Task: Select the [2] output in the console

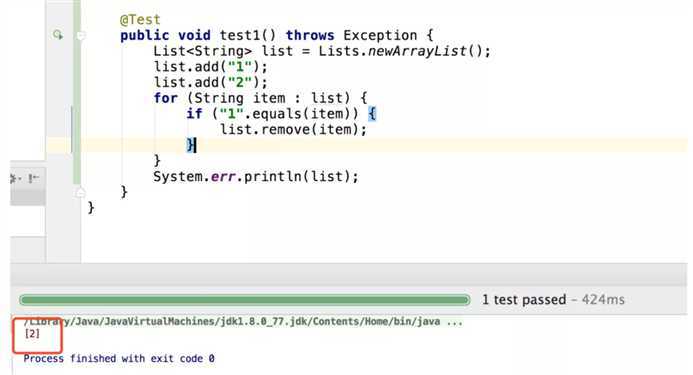Action: [32, 334]
